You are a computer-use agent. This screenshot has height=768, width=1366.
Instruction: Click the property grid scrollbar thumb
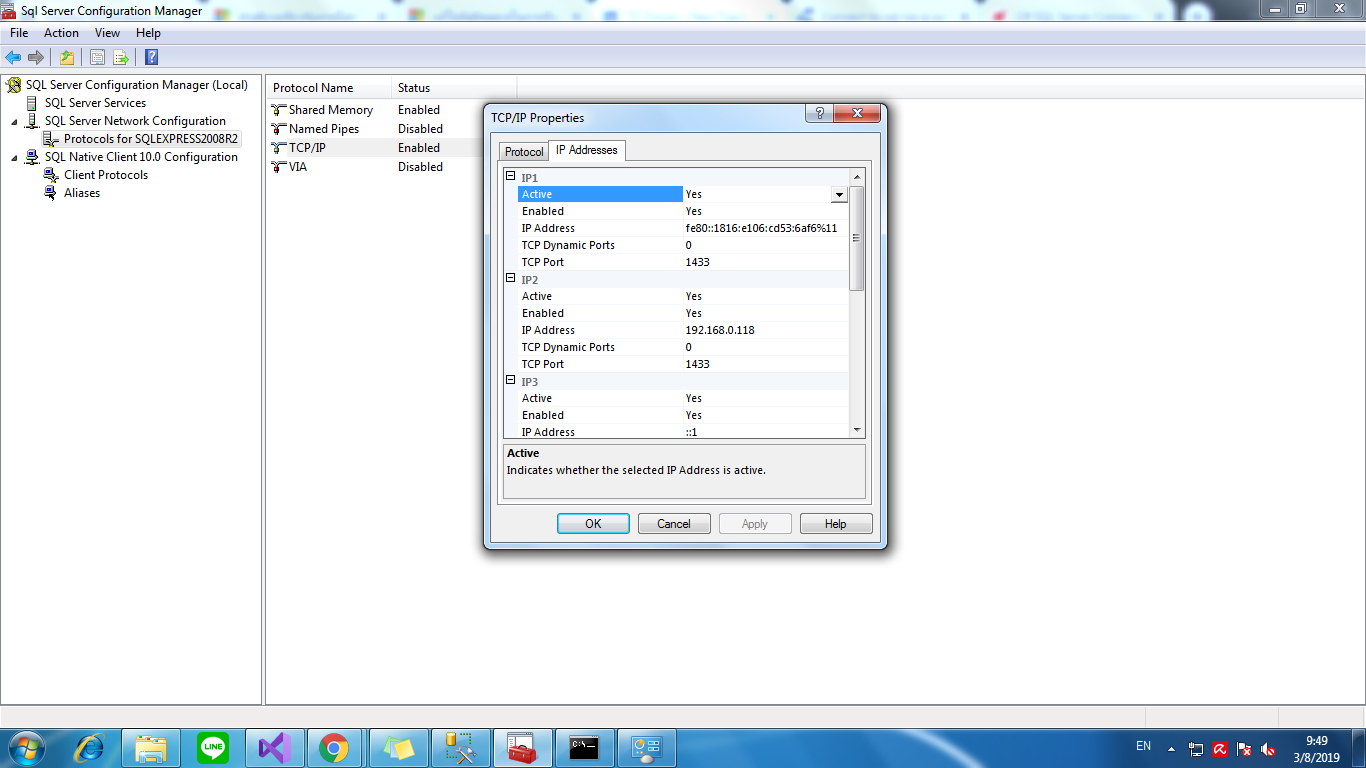pos(856,238)
